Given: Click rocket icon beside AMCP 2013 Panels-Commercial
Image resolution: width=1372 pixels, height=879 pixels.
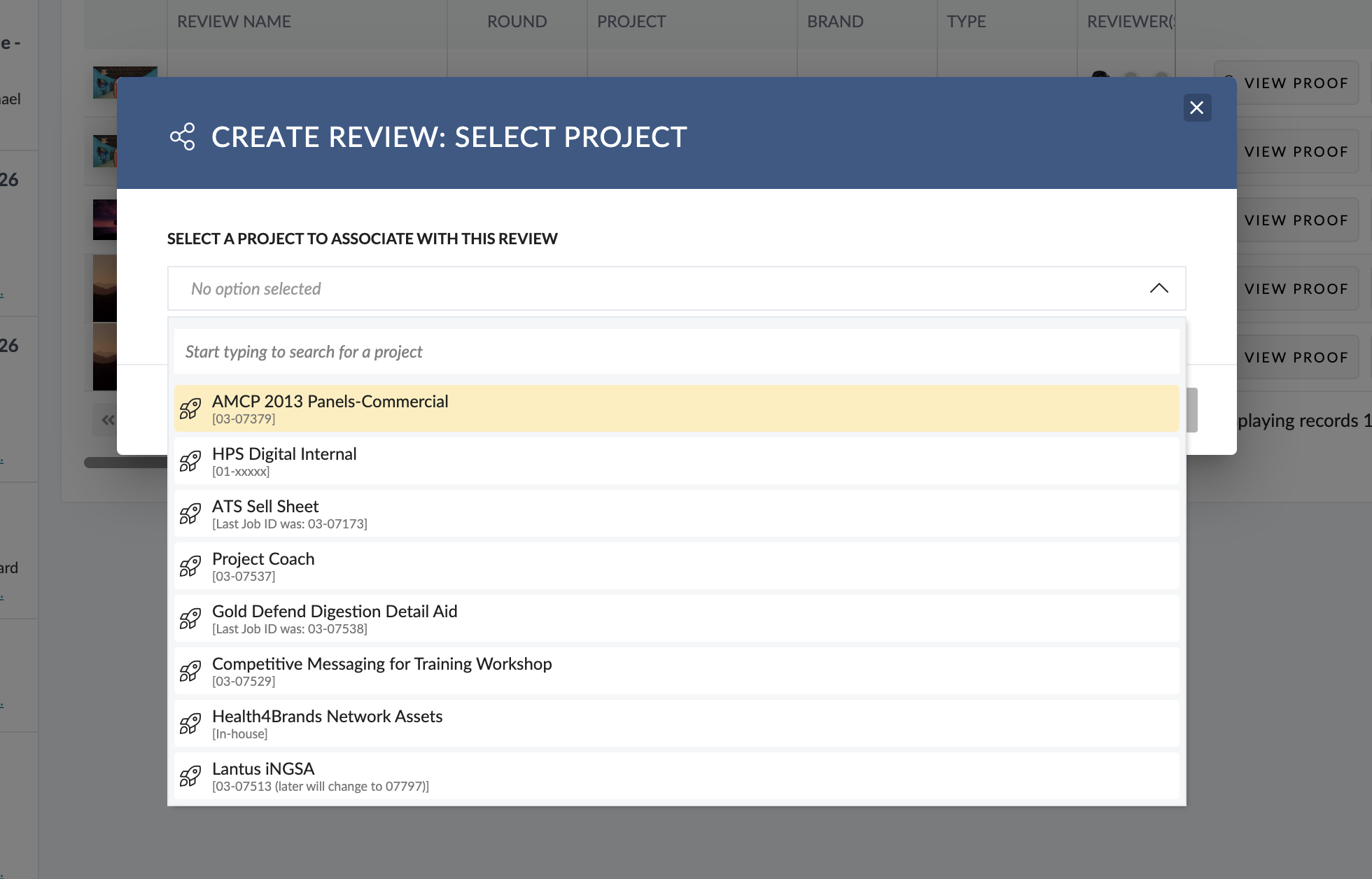Looking at the screenshot, I should 190,409.
